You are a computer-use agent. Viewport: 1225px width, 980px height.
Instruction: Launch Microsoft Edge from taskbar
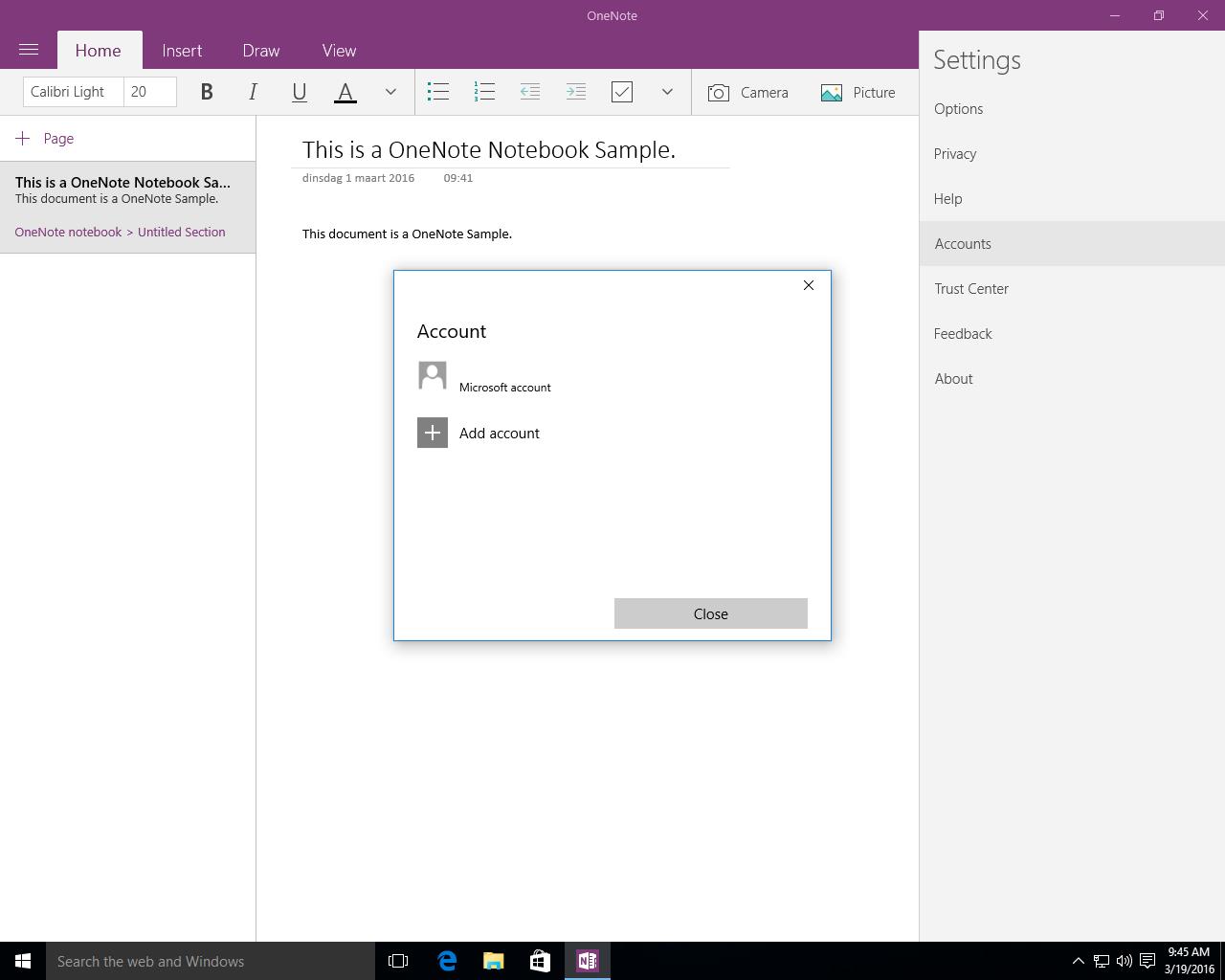(x=447, y=961)
